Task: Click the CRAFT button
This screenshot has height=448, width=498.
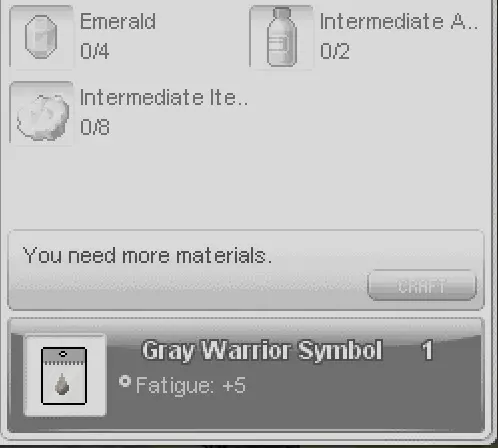Action: pyautogui.click(x=422, y=286)
